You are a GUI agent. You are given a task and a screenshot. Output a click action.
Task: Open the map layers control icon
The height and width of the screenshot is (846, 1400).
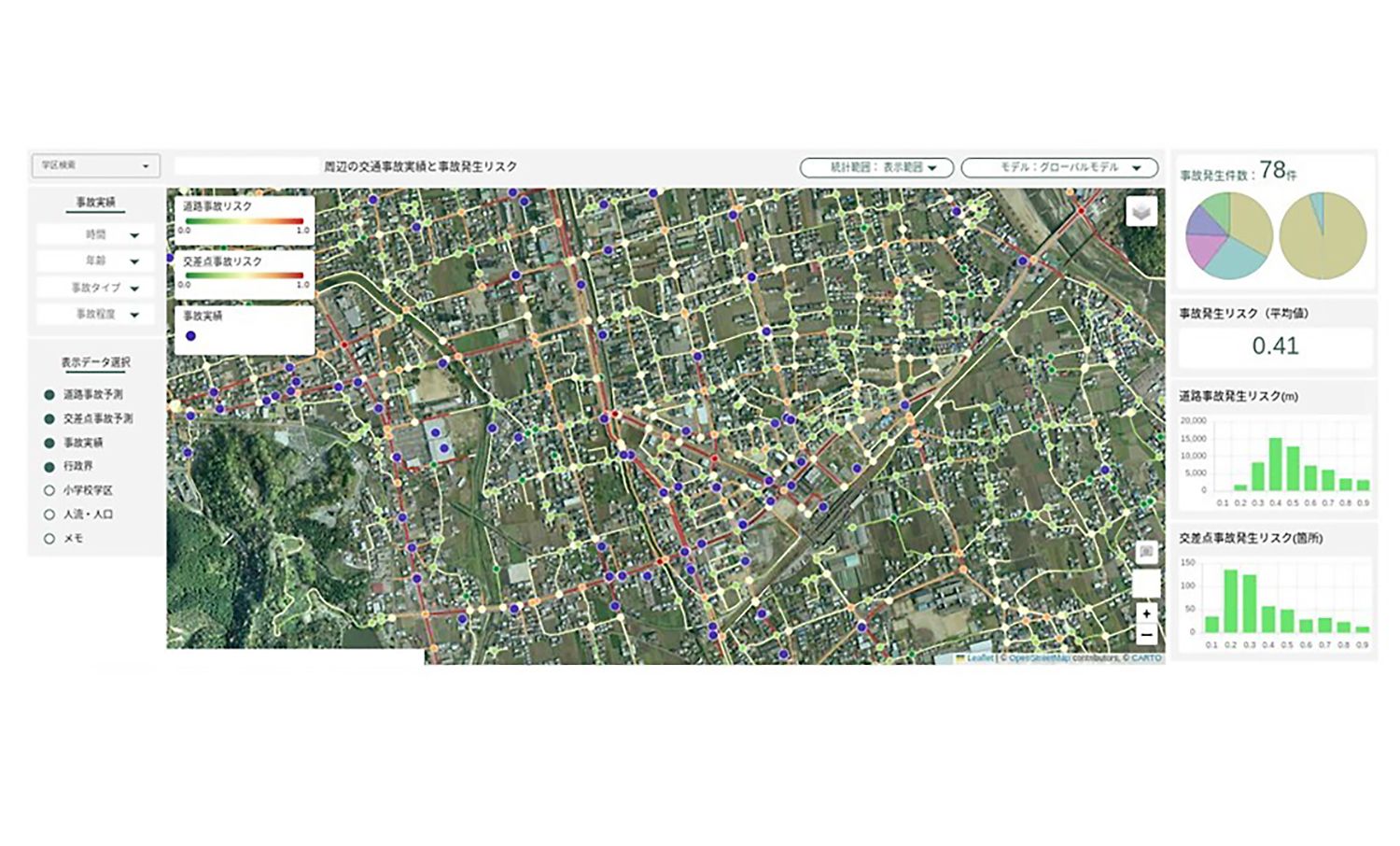coord(1141,211)
